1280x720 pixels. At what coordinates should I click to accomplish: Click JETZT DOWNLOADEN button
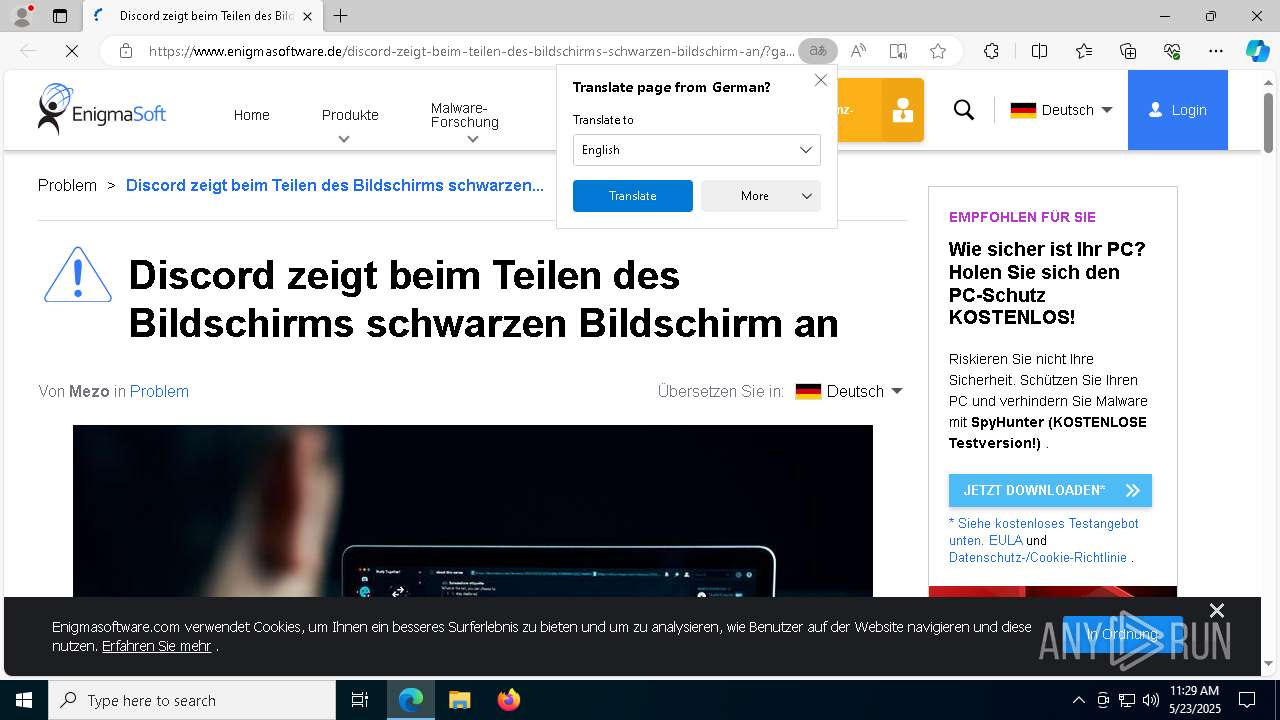[x=1050, y=490]
